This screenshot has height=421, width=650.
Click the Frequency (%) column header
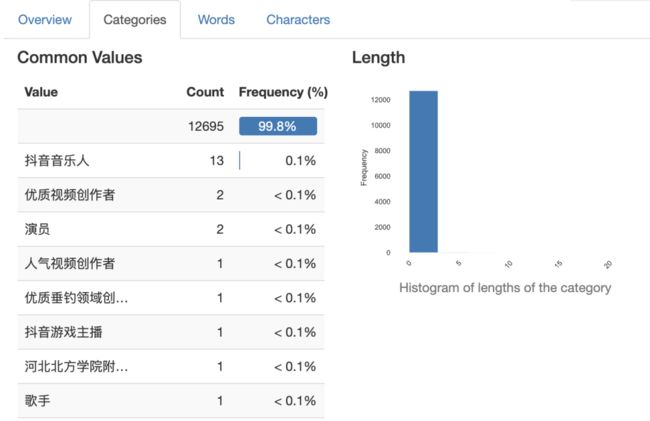283,92
